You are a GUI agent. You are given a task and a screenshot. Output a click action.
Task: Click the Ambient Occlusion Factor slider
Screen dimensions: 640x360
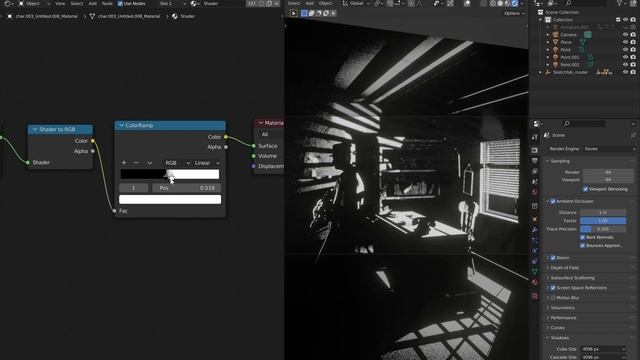point(603,220)
